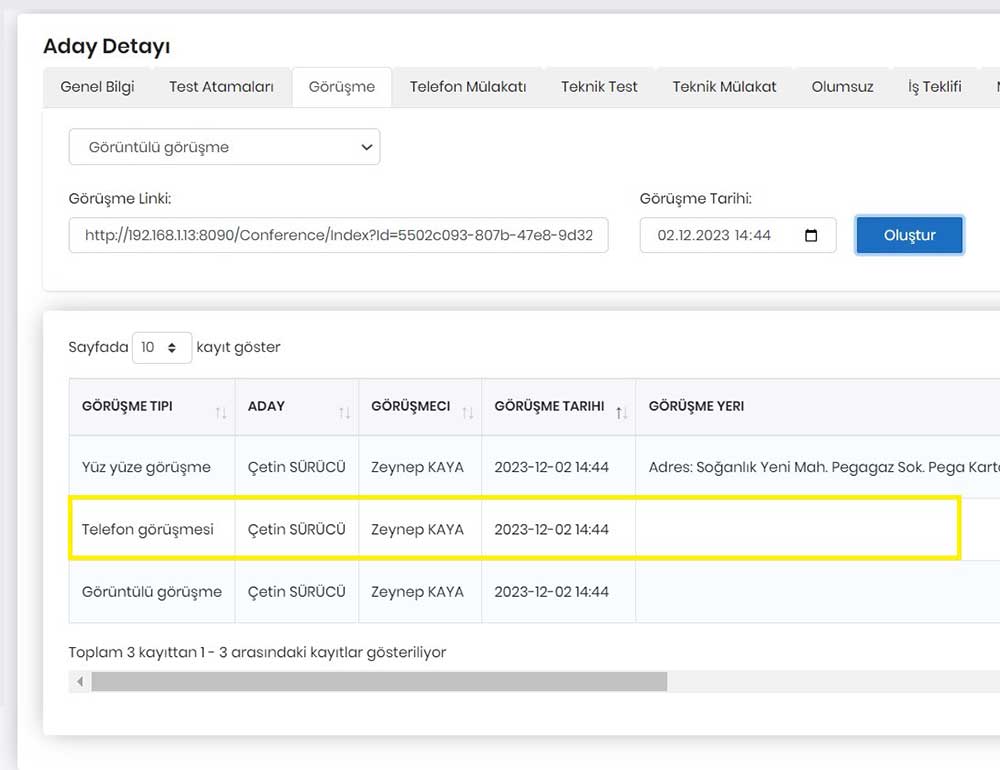Switch to the Test Atamaları tab
The height and width of the screenshot is (770, 1000).
pos(221,87)
